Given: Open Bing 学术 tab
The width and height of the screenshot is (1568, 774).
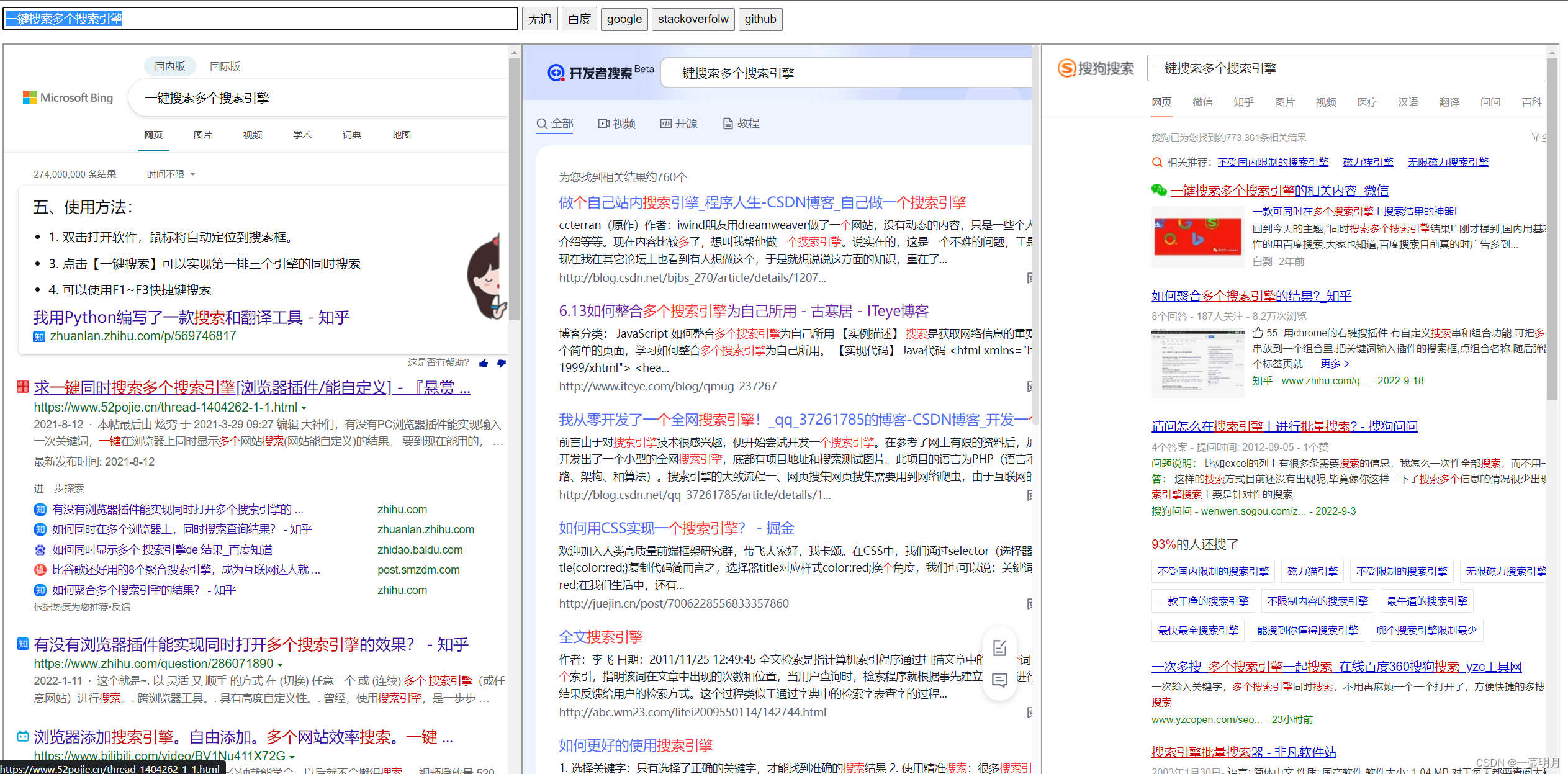Looking at the screenshot, I should (302, 135).
